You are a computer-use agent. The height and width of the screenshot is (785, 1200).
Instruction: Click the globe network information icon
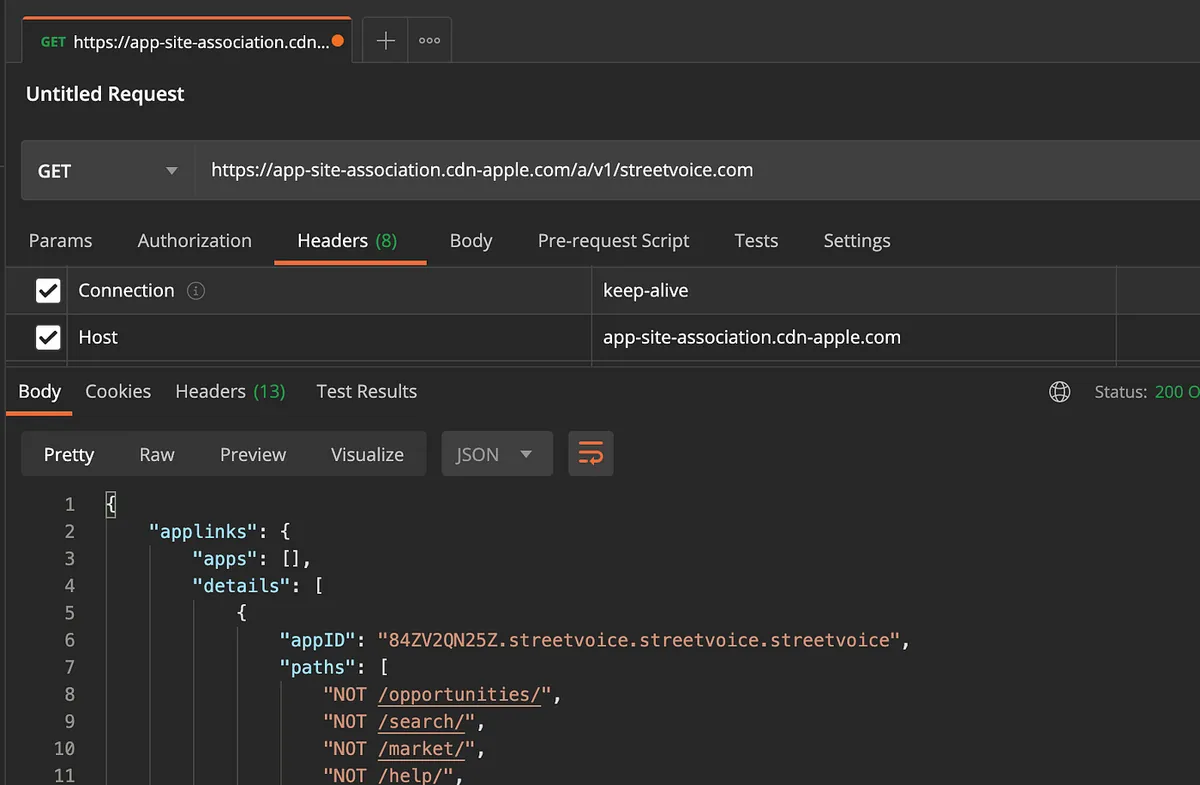[x=1059, y=392]
